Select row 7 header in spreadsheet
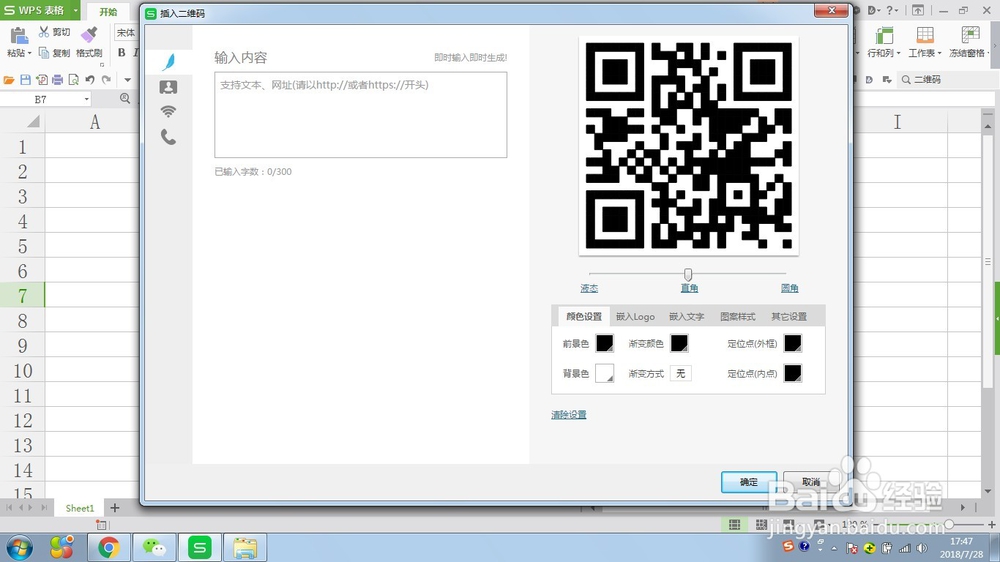 tap(22, 295)
